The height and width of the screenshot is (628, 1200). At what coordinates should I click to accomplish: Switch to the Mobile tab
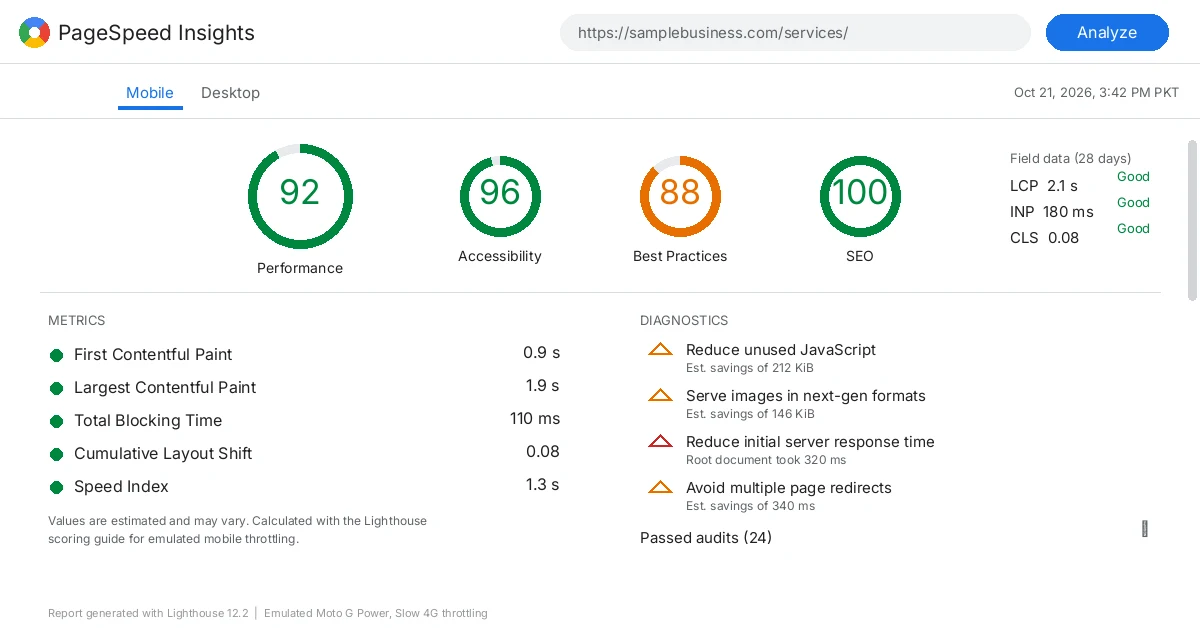coord(150,93)
